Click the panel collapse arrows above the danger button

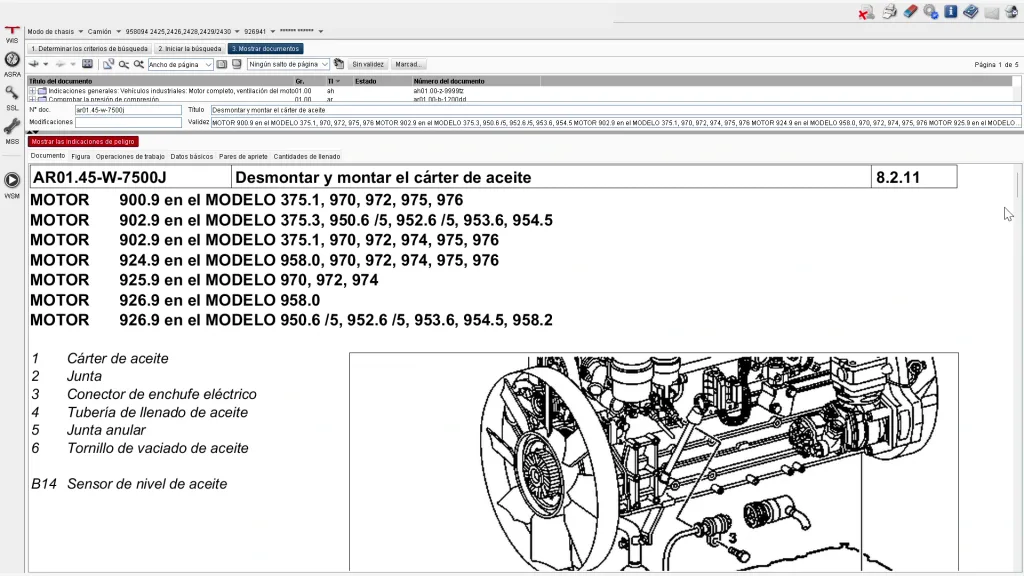[33, 133]
